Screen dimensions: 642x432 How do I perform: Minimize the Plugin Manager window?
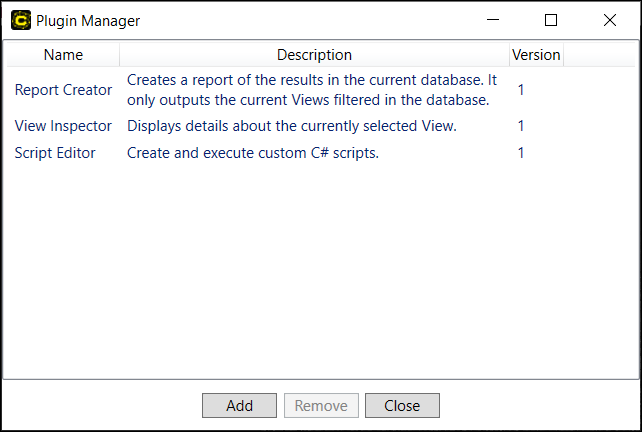(491, 20)
